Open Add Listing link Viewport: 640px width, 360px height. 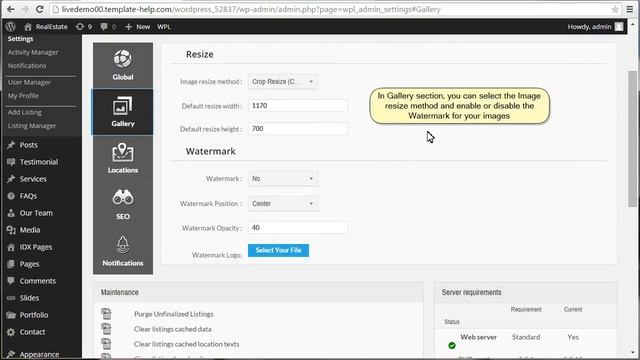tap(24, 112)
